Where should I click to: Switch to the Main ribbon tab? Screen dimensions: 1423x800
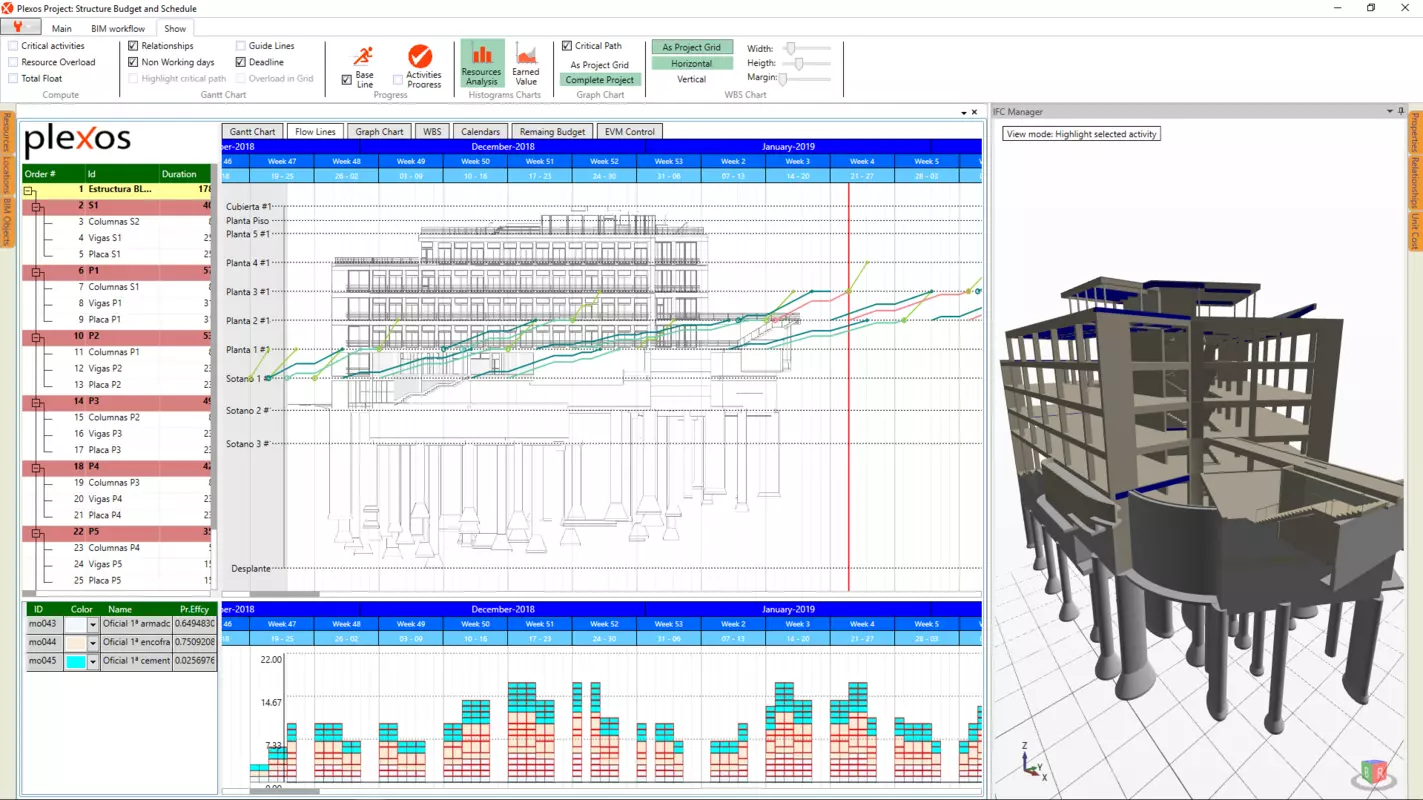[62, 29]
